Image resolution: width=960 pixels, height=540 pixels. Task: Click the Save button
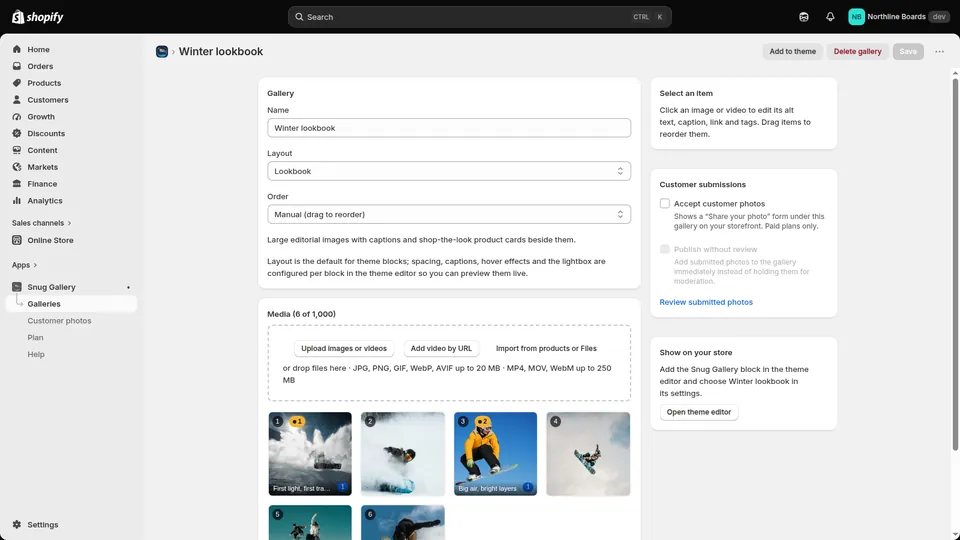click(x=908, y=51)
